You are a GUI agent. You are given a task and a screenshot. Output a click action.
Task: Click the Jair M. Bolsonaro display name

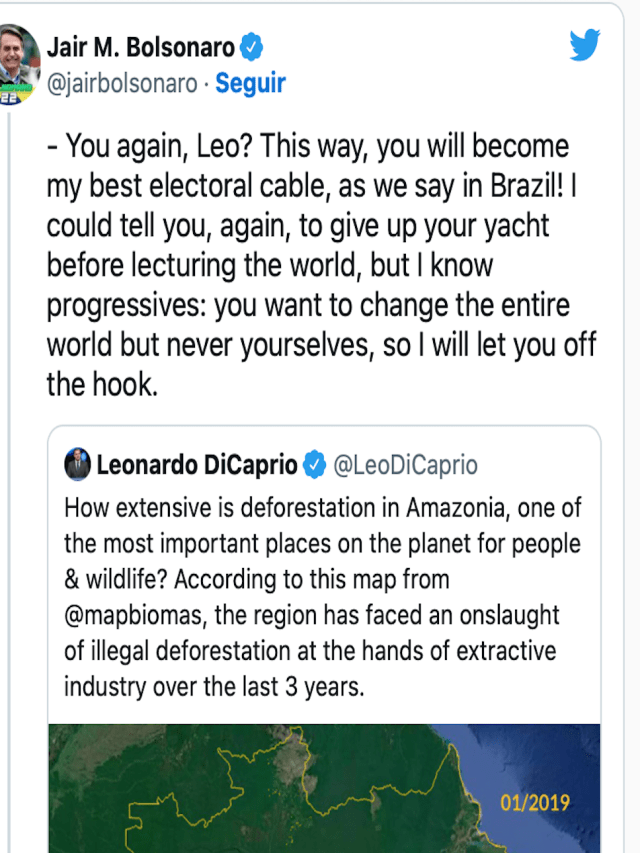[140, 47]
